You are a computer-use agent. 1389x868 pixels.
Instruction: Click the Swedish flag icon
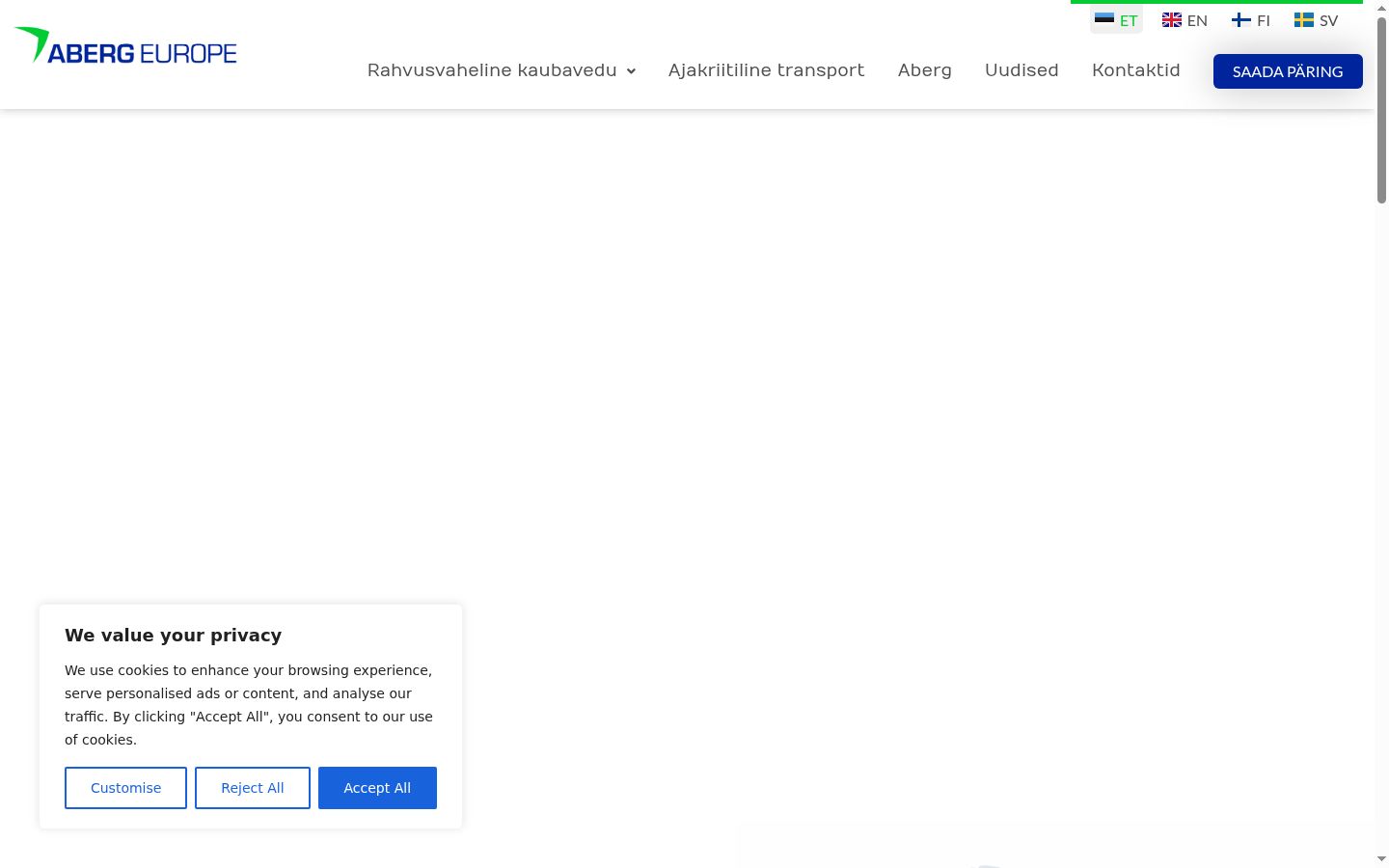pyautogui.click(x=1304, y=19)
